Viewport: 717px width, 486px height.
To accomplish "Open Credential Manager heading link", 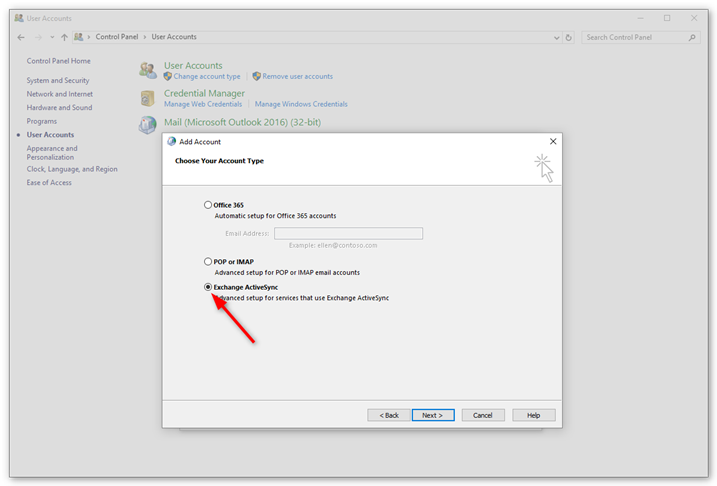I will click(x=204, y=93).
